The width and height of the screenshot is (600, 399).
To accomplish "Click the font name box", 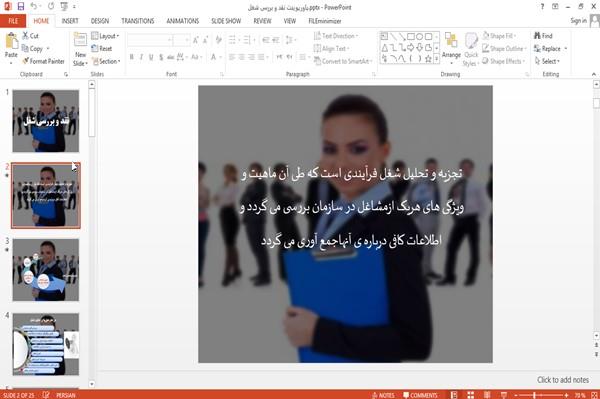I will 150,40.
